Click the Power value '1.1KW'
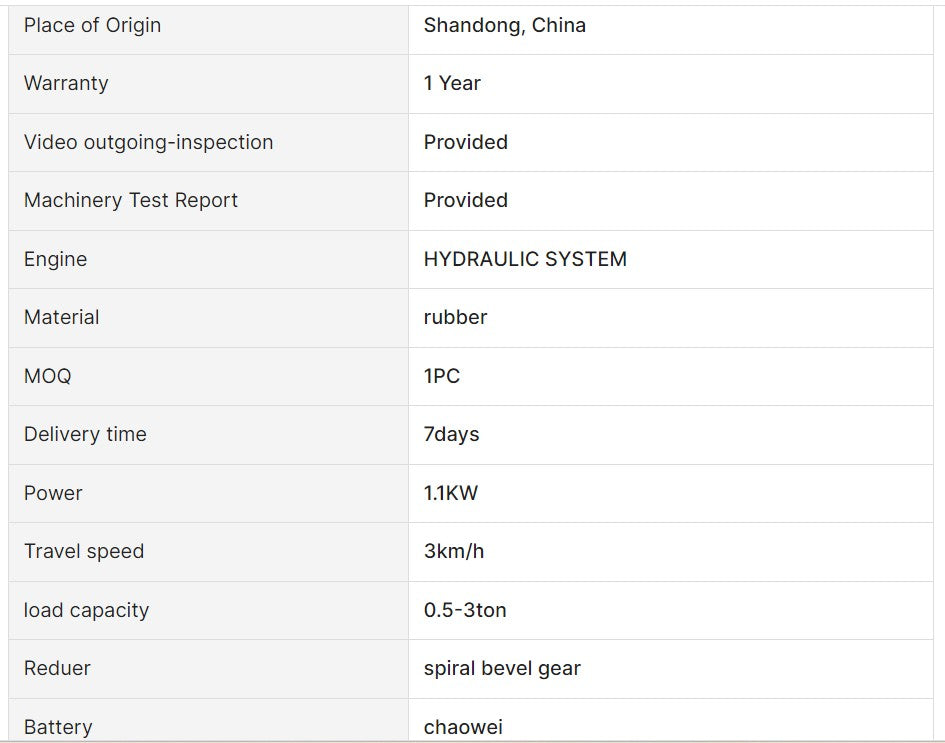Screen dimensions: 945x743 click(x=451, y=493)
